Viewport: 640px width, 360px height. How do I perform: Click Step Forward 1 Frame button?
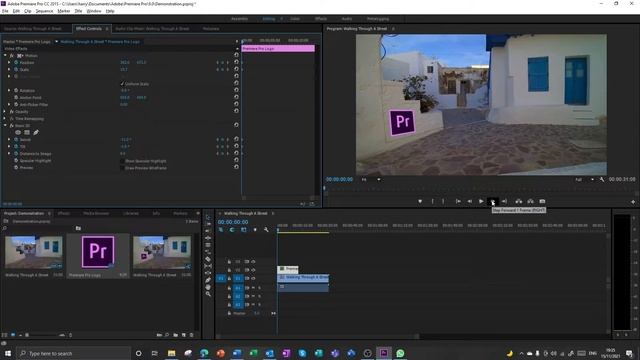pos(493,201)
